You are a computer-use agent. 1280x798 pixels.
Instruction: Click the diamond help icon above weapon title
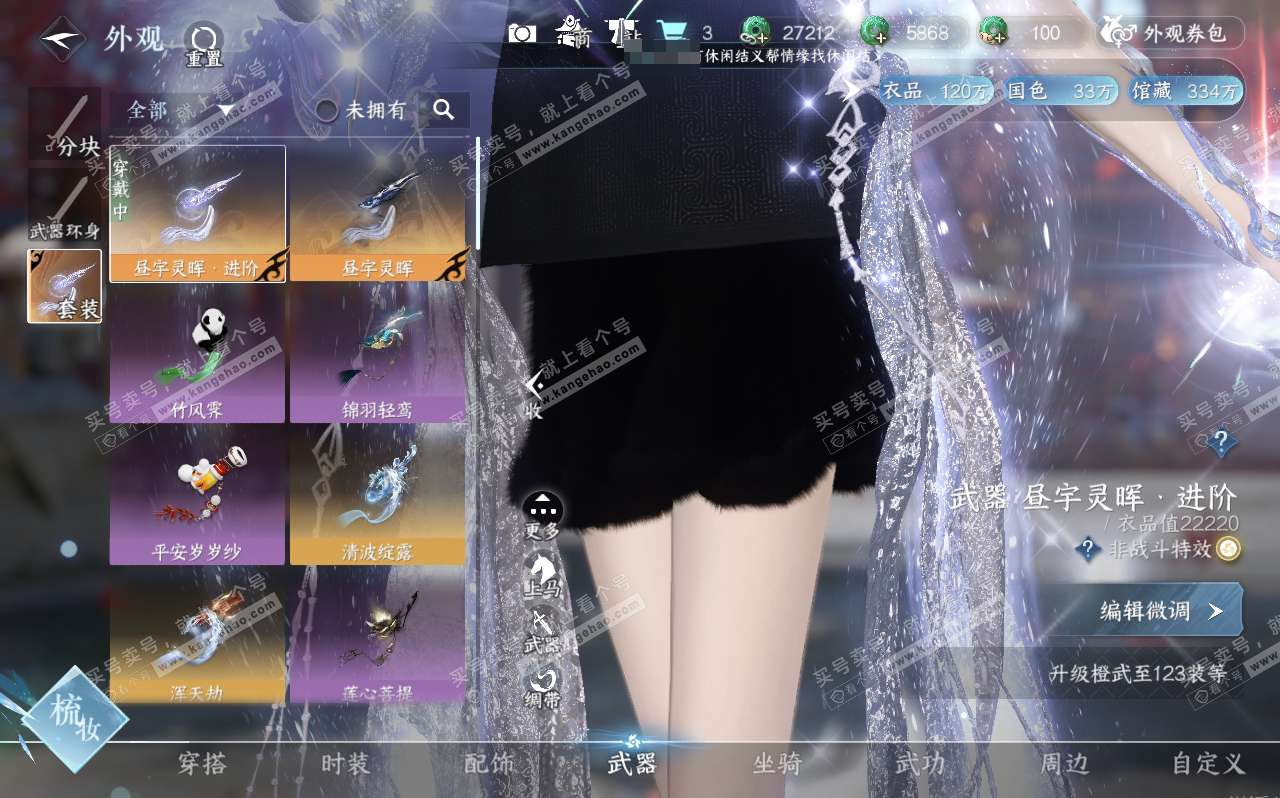coord(1219,441)
